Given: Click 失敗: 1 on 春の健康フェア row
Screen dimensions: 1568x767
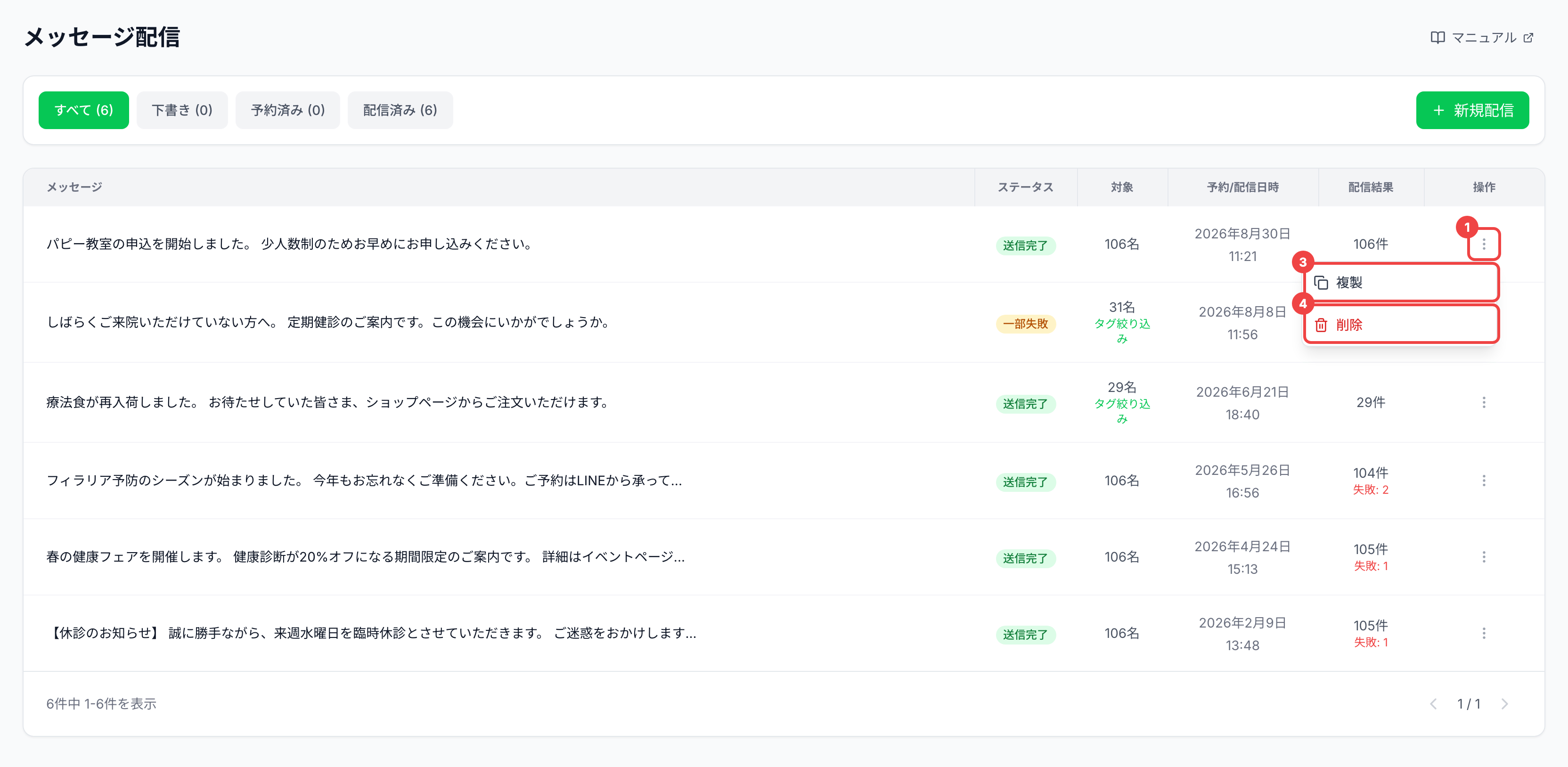Looking at the screenshot, I should 1370,567.
